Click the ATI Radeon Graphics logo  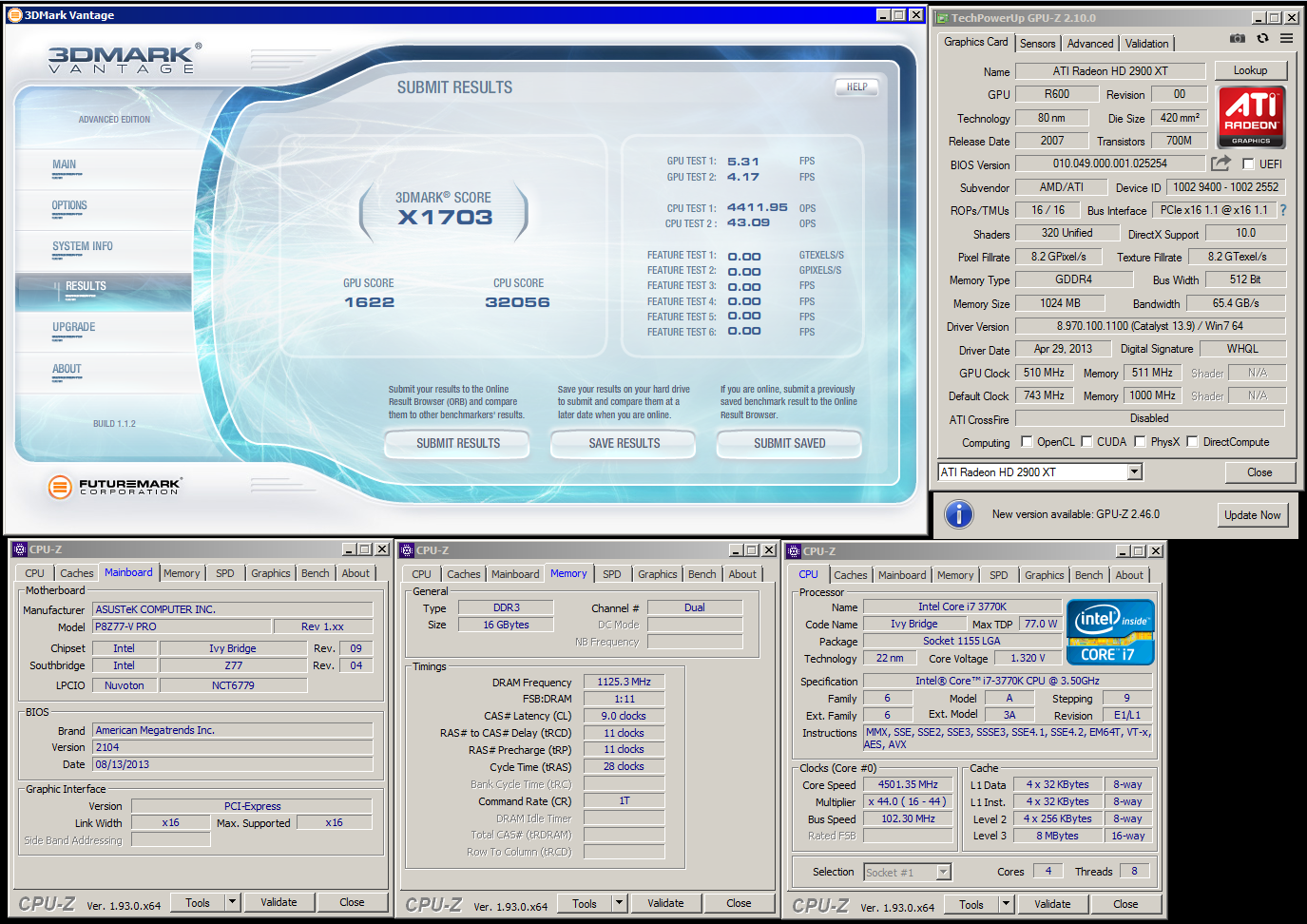1251,117
